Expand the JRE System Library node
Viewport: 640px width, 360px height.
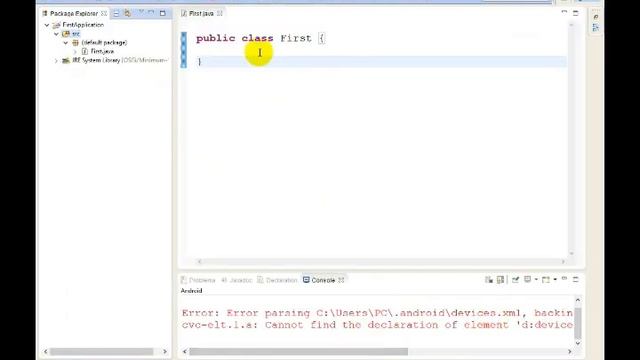(56, 60)
